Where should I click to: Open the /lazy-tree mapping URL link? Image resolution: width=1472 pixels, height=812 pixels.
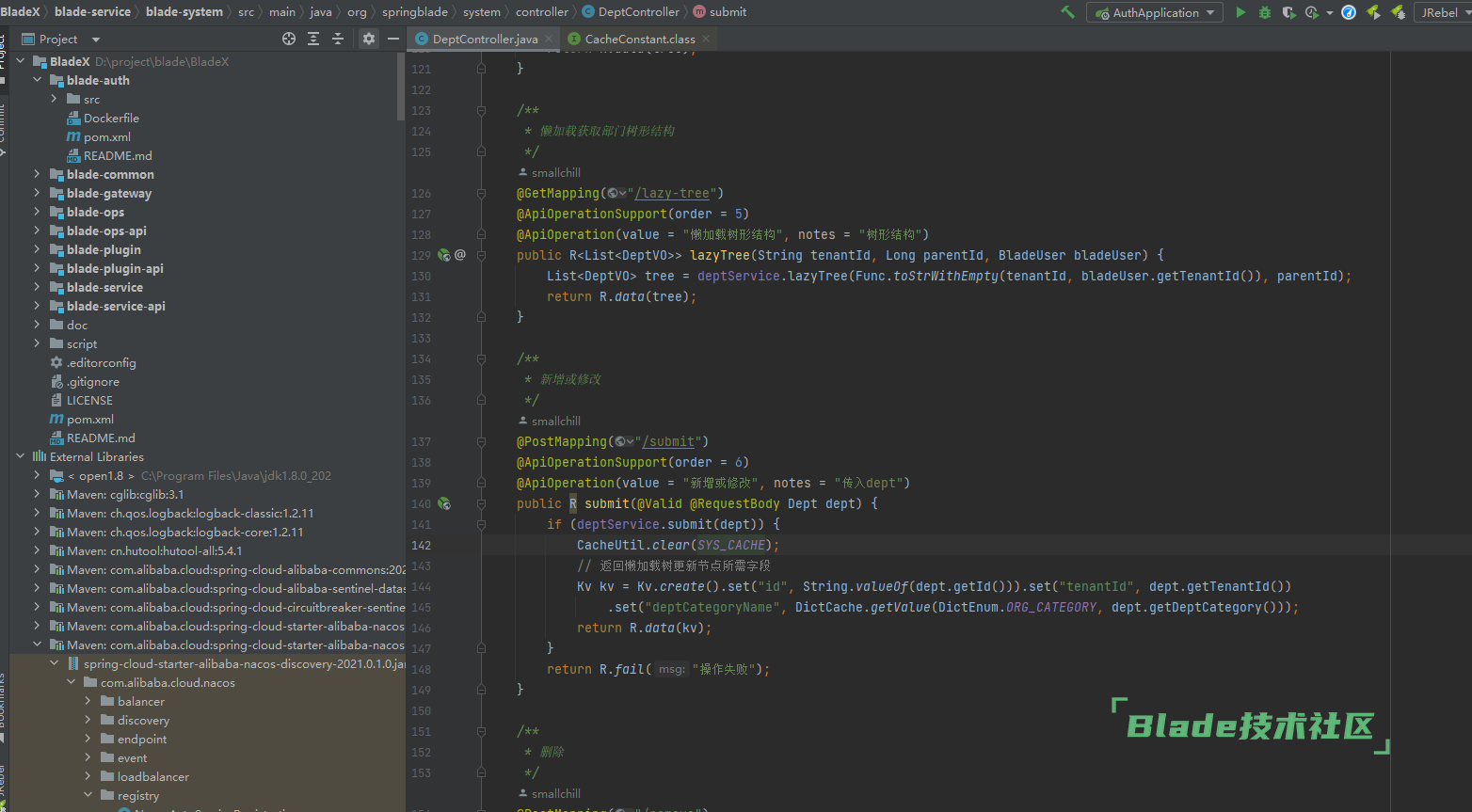click(x=672, y=193)
